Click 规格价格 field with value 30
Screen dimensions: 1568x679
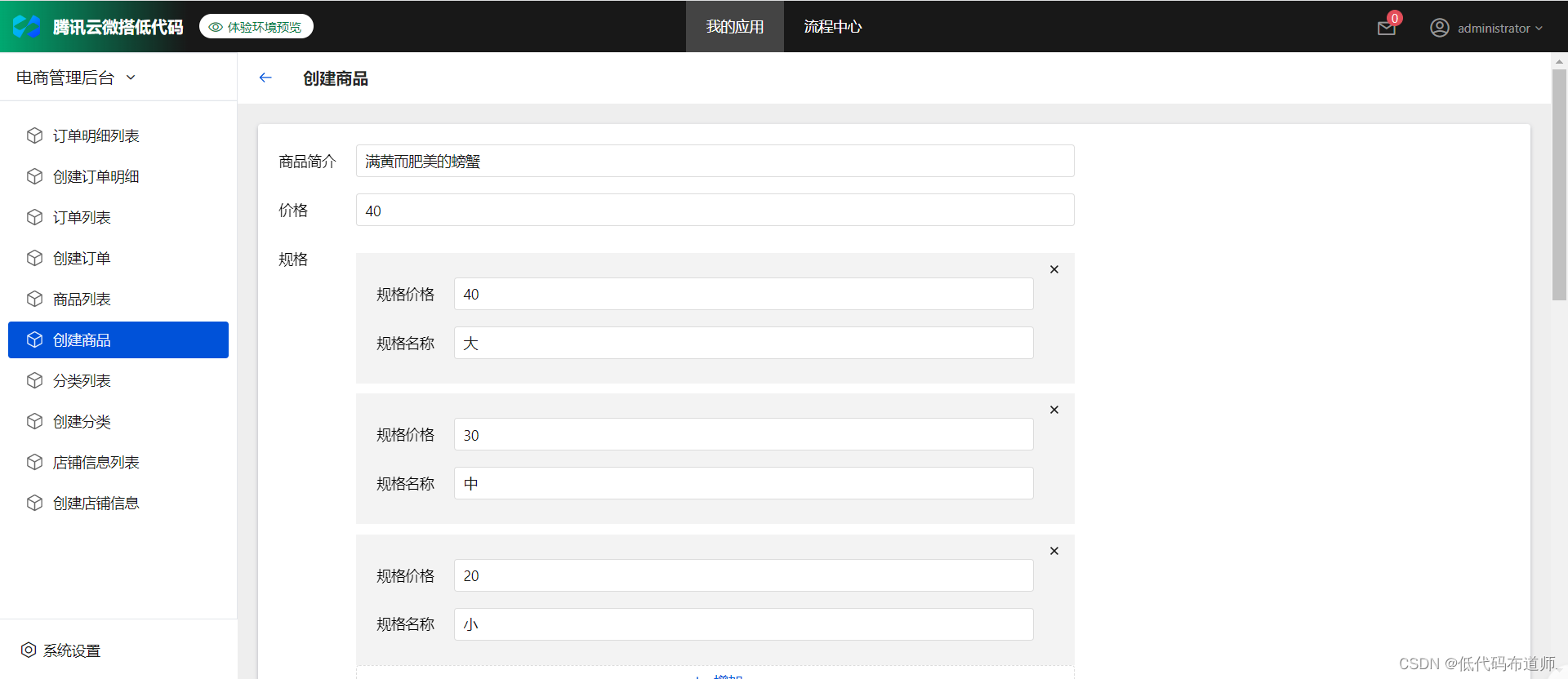[x=743, y=434]
